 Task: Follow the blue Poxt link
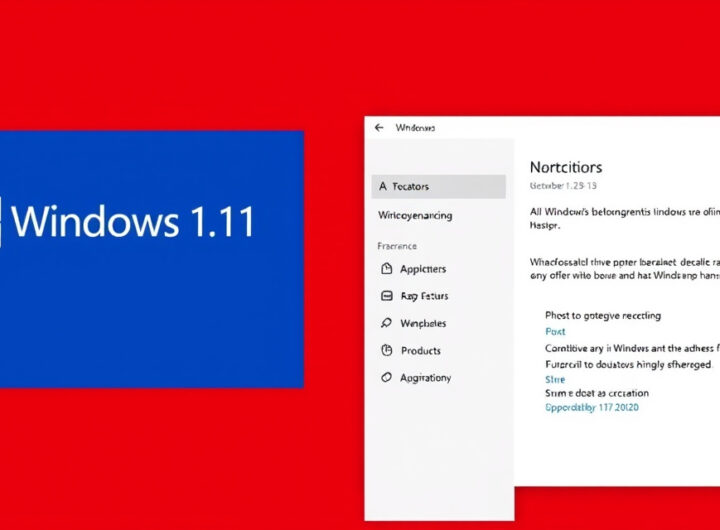(555, 332)
